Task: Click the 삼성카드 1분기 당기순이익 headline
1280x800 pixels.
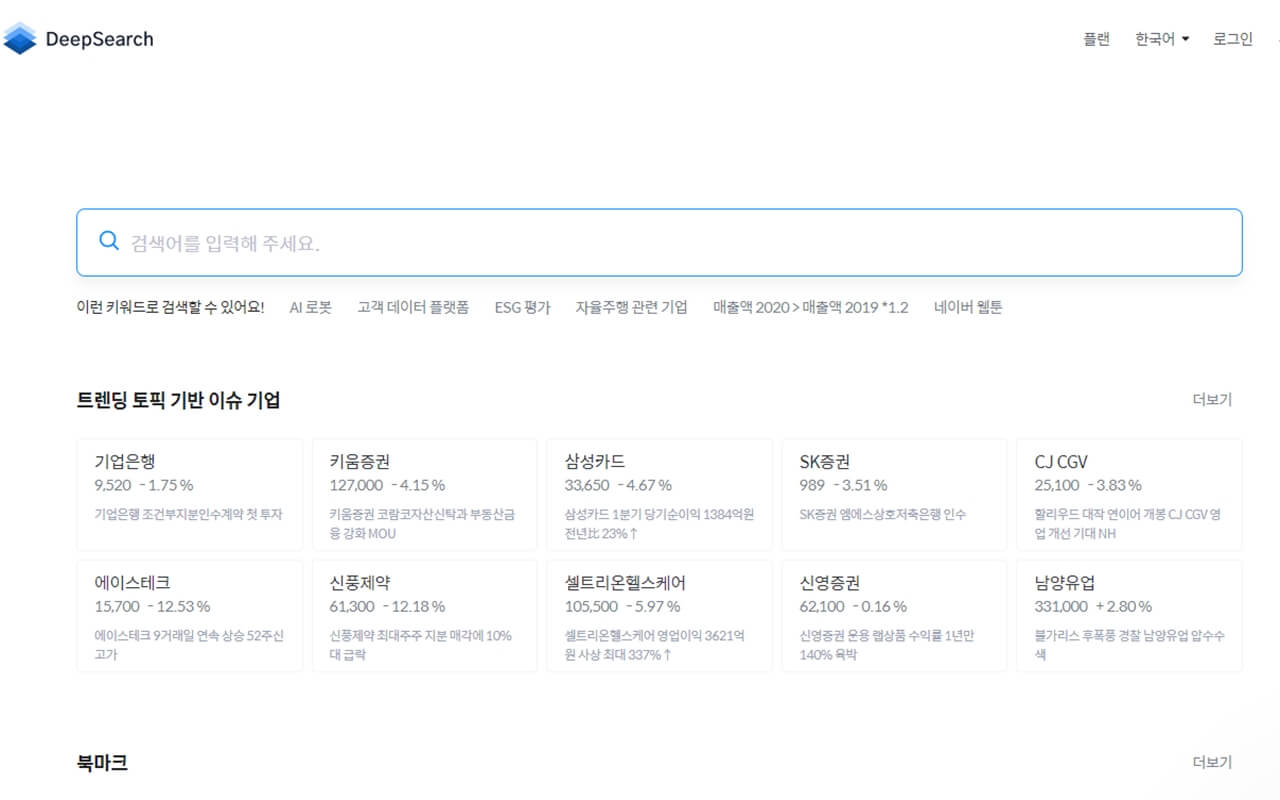Action: coord(659,524)
